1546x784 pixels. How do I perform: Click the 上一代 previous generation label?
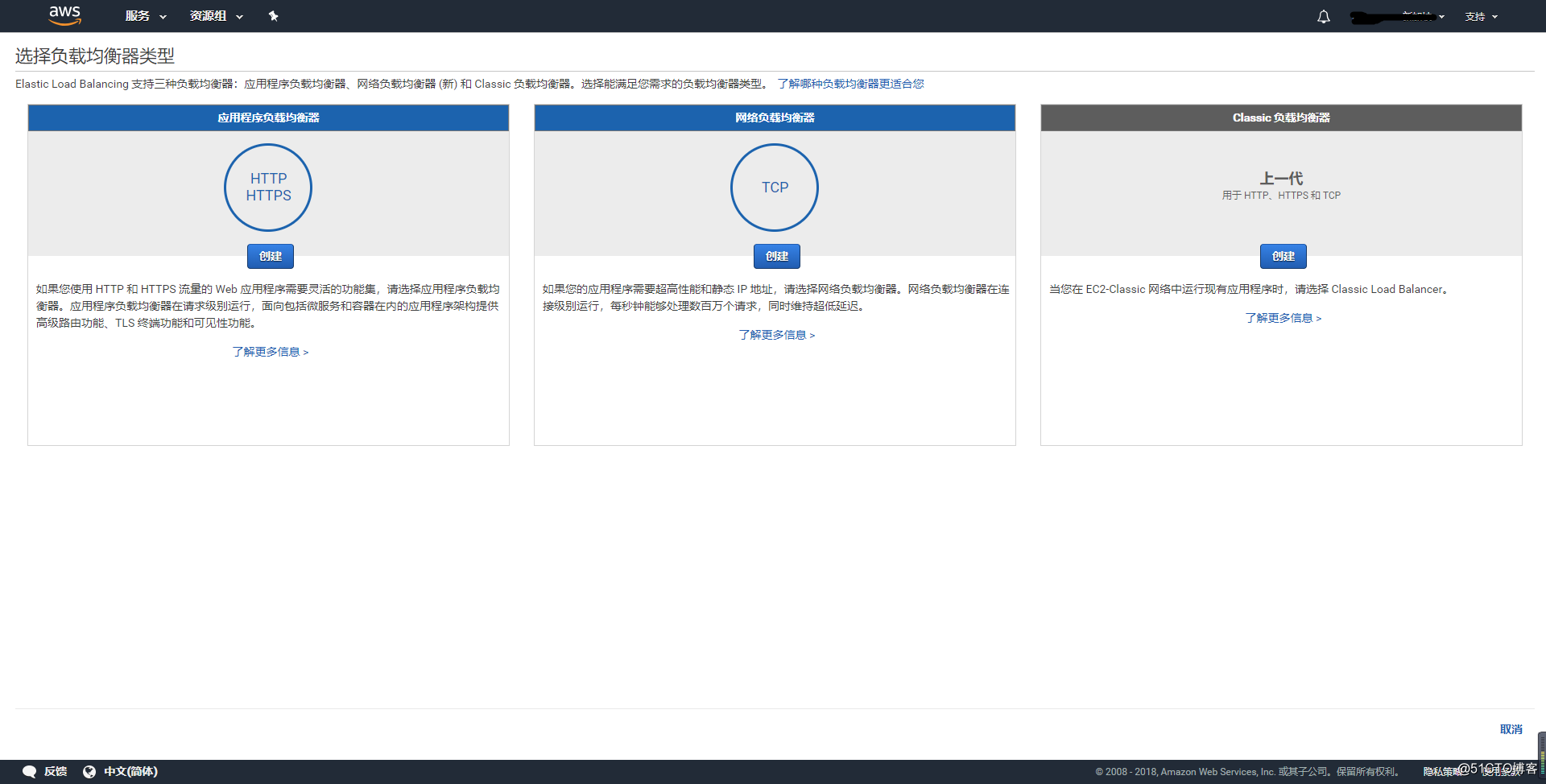(x=1281, y=178)
